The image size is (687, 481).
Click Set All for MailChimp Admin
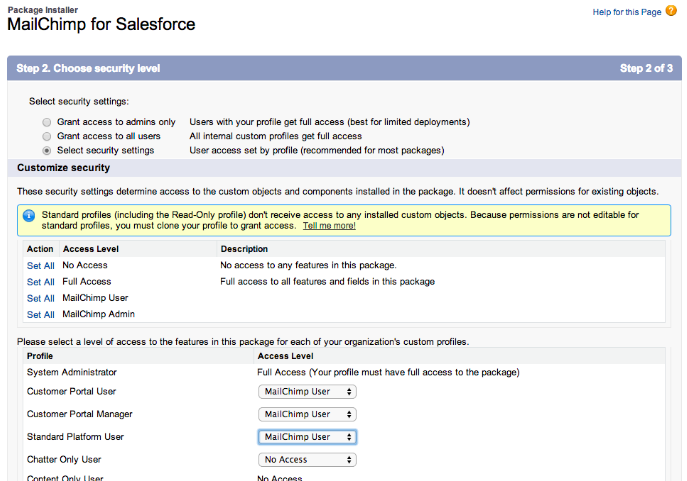click(x=41, y=315)
